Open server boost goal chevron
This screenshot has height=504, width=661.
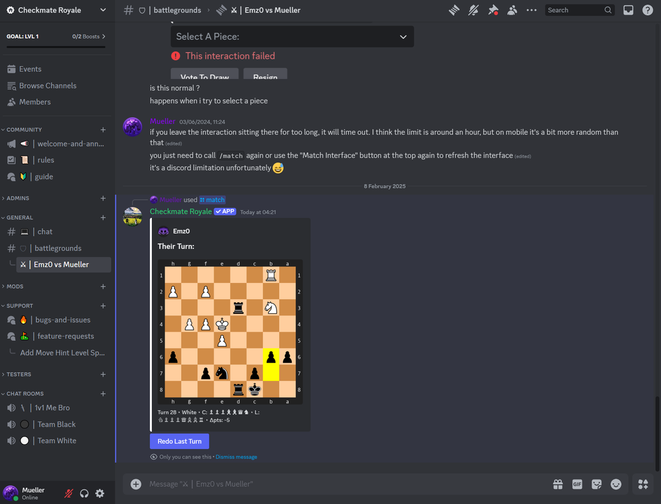click(104, 37)
